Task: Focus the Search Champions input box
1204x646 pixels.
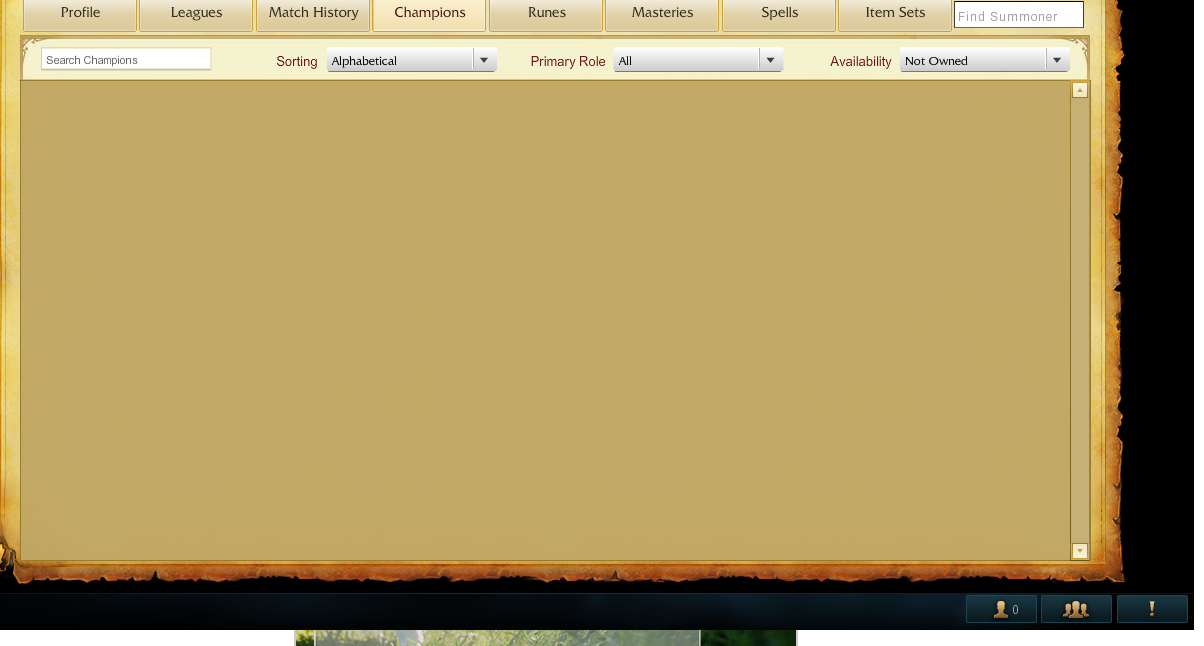Action: click(x=126, y=60)
